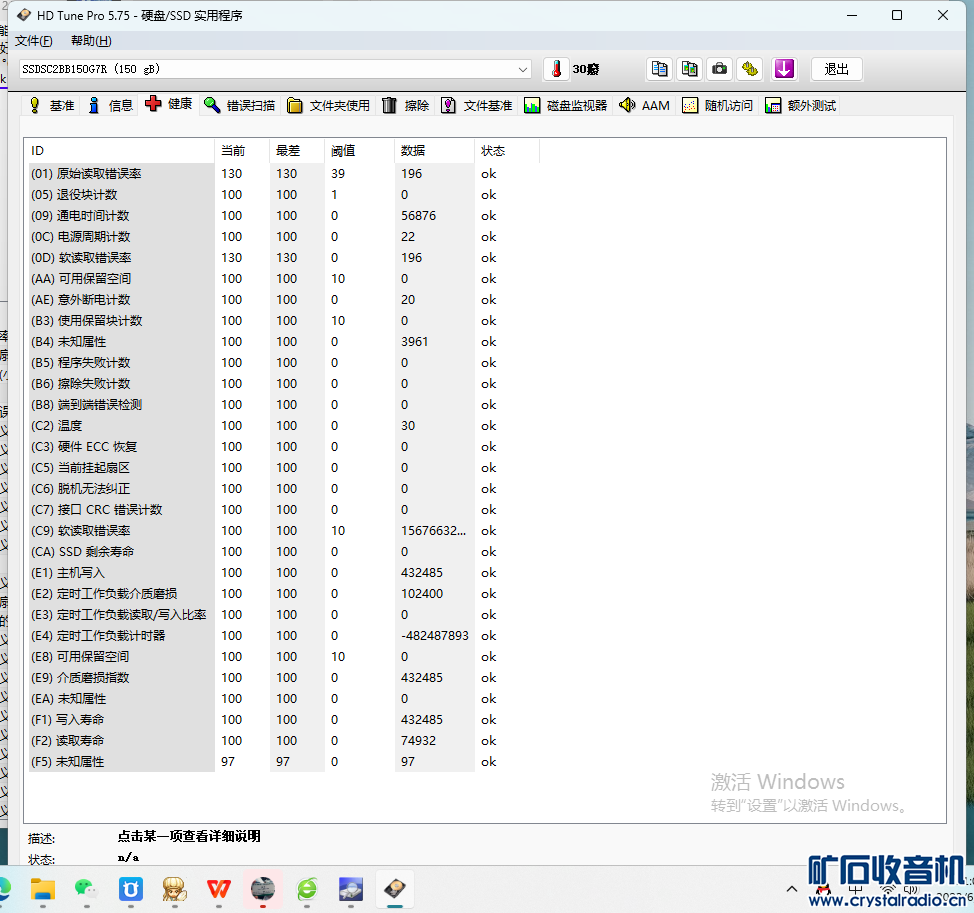This screenshot has width=974, height=913.
Task: Select the (E4) 定时工作负载计时器 row
Action: (284, 636)
